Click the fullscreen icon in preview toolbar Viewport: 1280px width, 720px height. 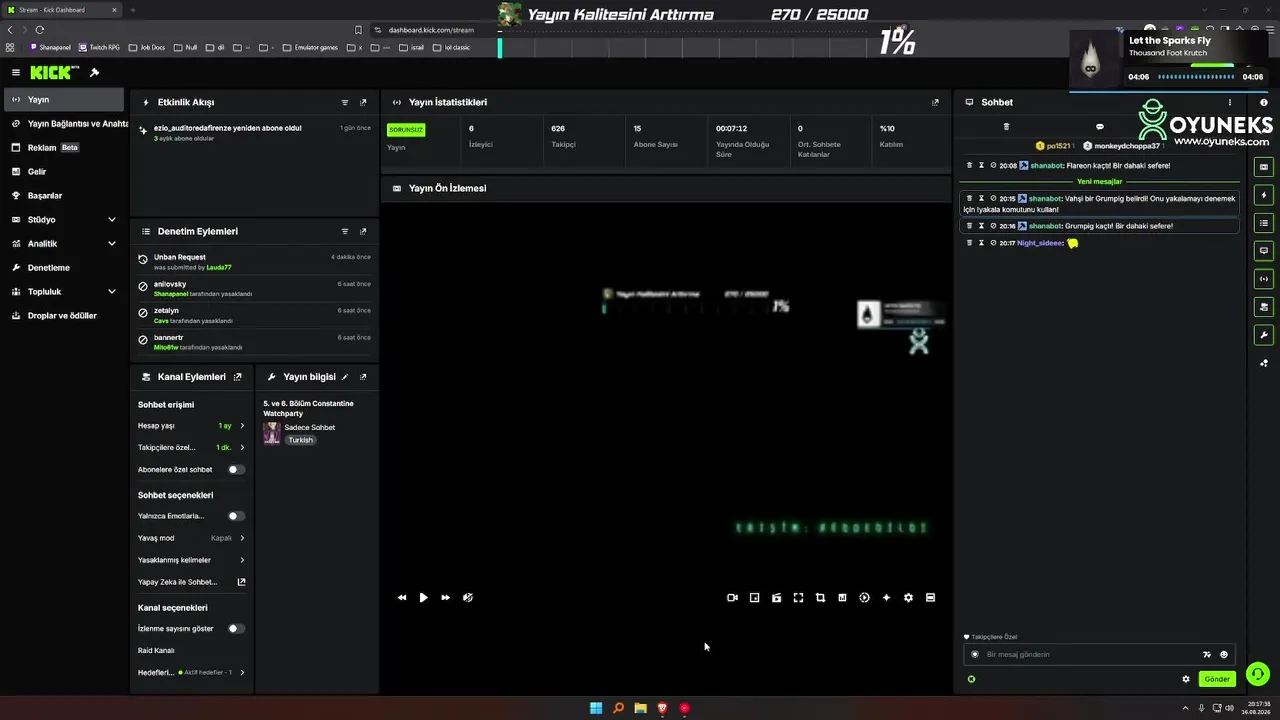pos(798,598)
